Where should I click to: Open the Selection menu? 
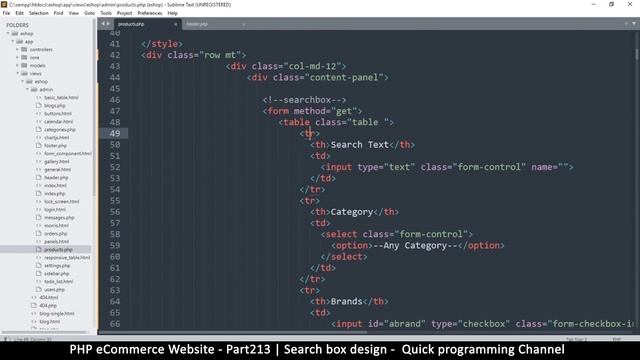(39, 13)
